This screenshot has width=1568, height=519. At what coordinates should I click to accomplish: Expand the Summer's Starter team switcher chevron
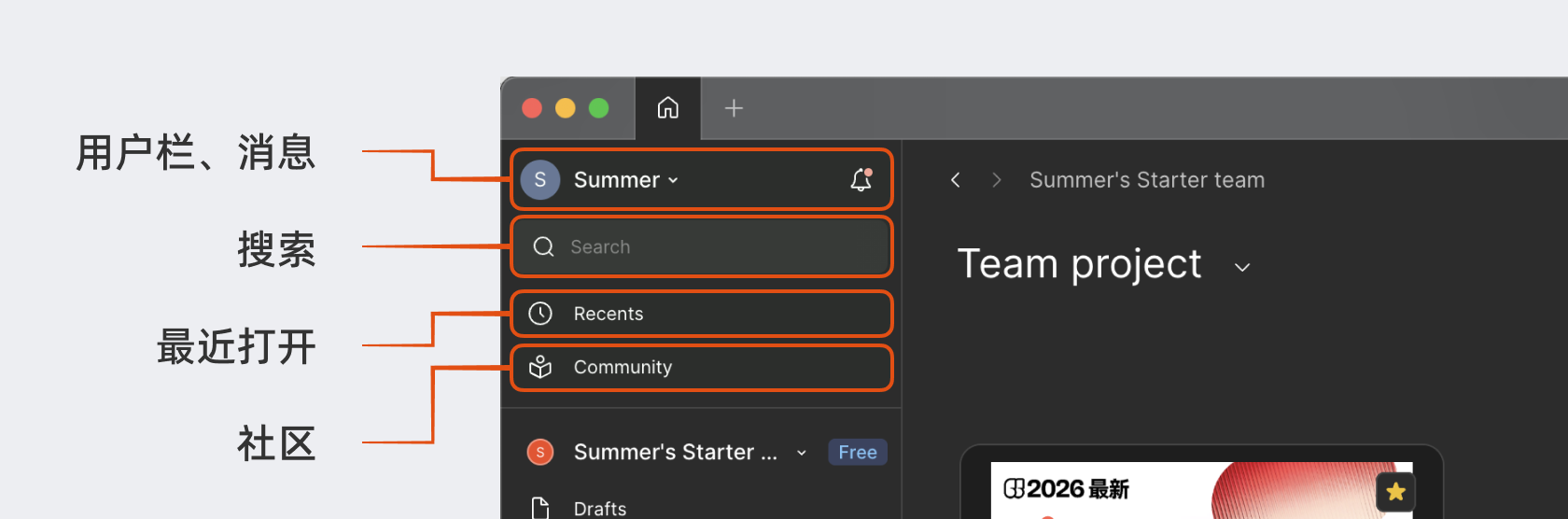point(801,453)
